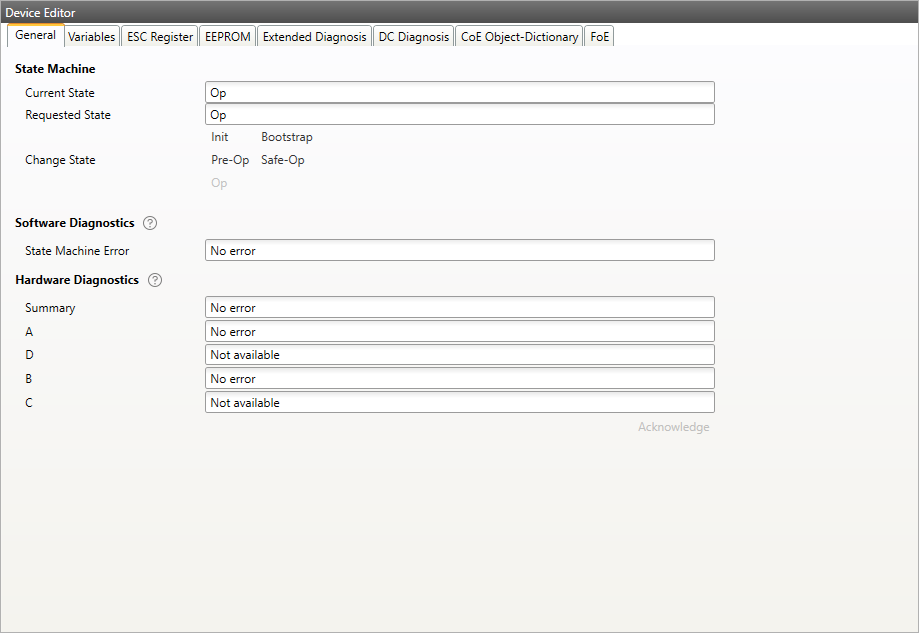Image resolution: width=919 pixels, height=633 pixels.
Task: Click the Current State field
Action: [x=459, y=93]
